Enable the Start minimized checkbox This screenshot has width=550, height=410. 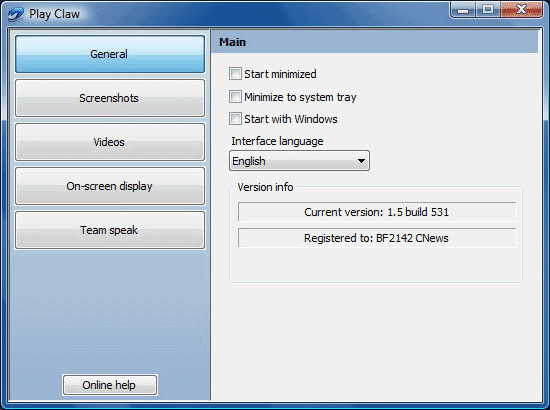235,74
